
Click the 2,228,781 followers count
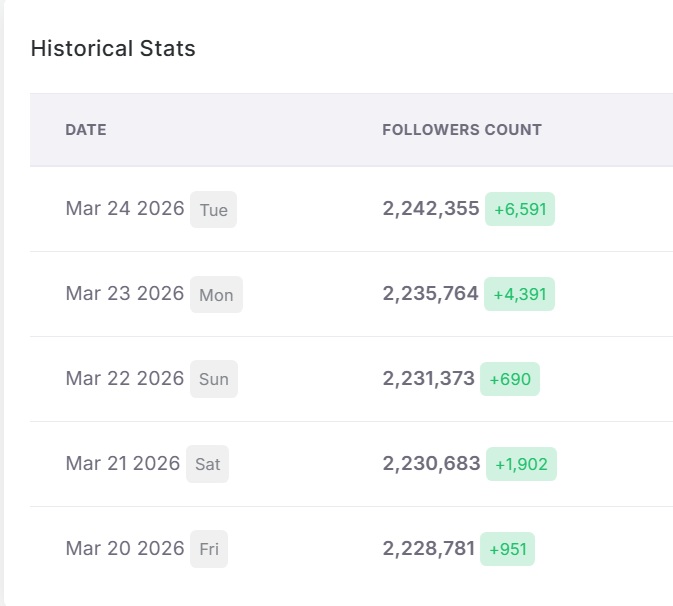[x=429, y=549]
